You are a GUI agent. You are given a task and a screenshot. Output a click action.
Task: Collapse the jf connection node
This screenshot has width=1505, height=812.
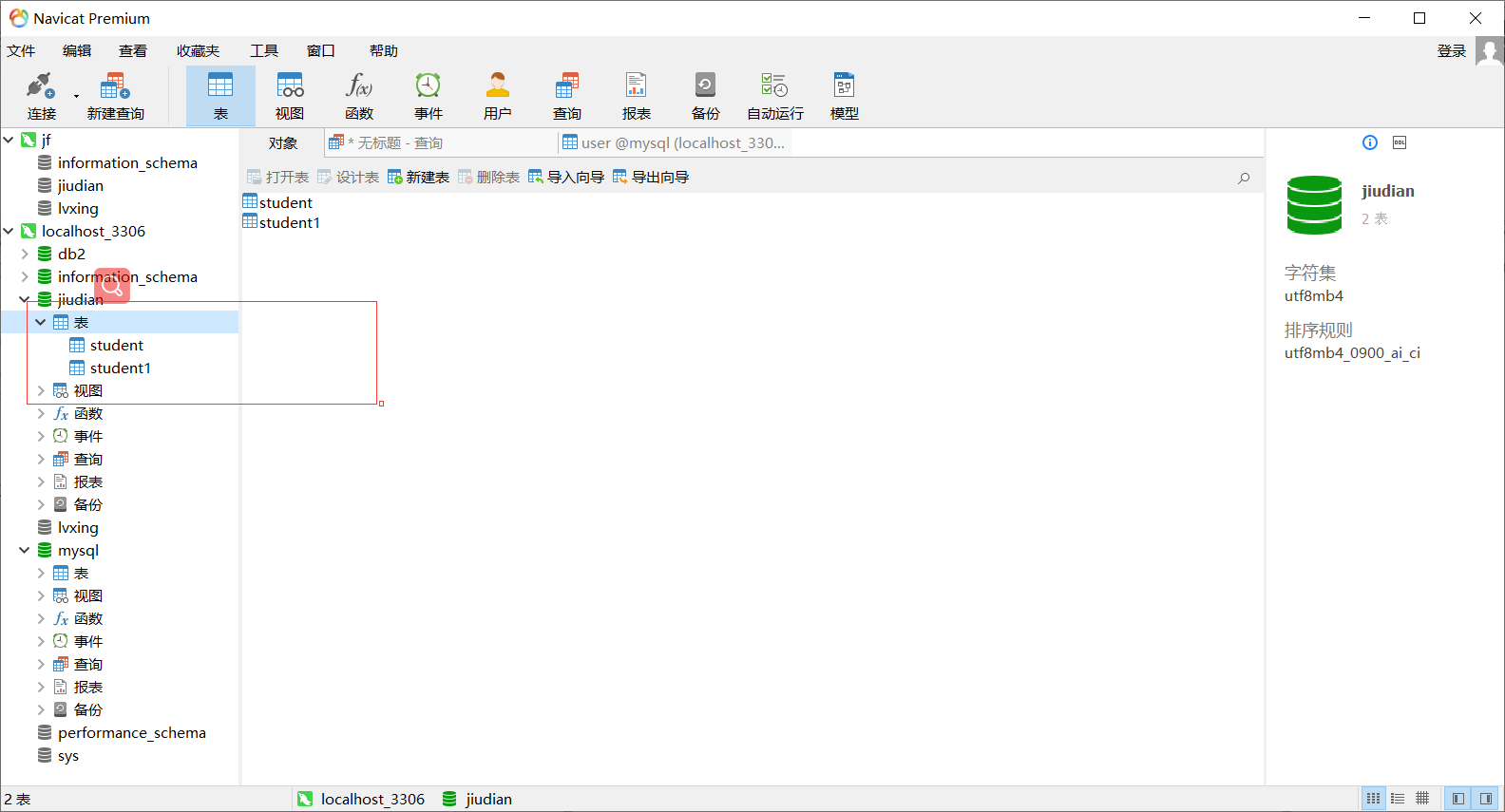click(9, 140)
